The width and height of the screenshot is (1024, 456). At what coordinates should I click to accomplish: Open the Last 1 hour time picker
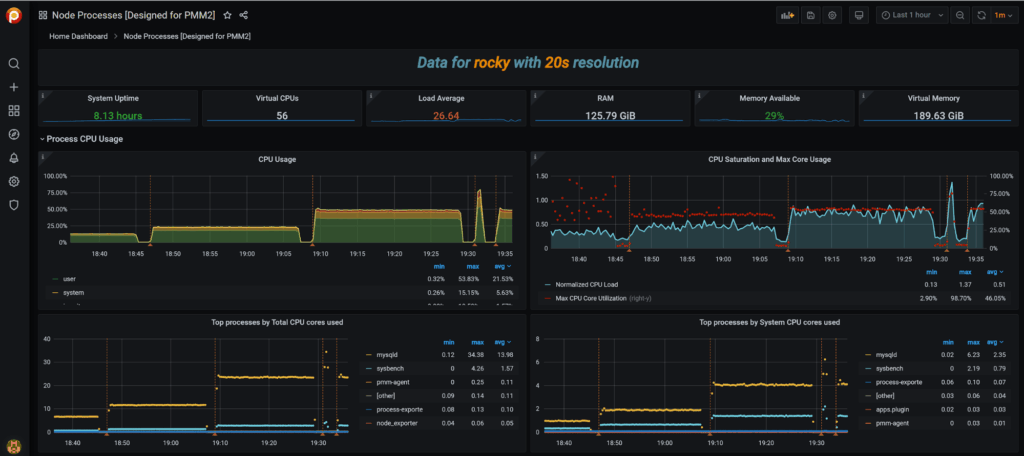[912, 15]
